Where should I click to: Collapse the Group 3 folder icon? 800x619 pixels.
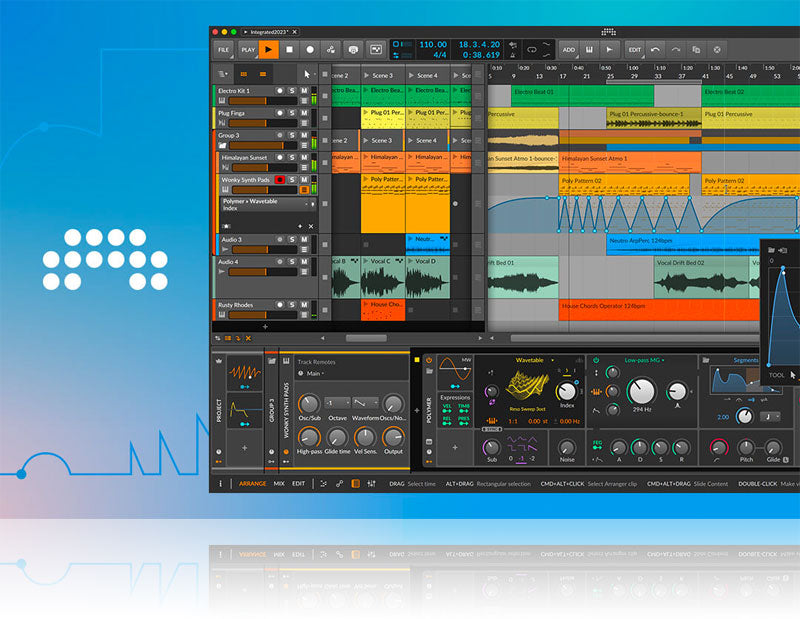pyautogui.click(x=222, y=146)
